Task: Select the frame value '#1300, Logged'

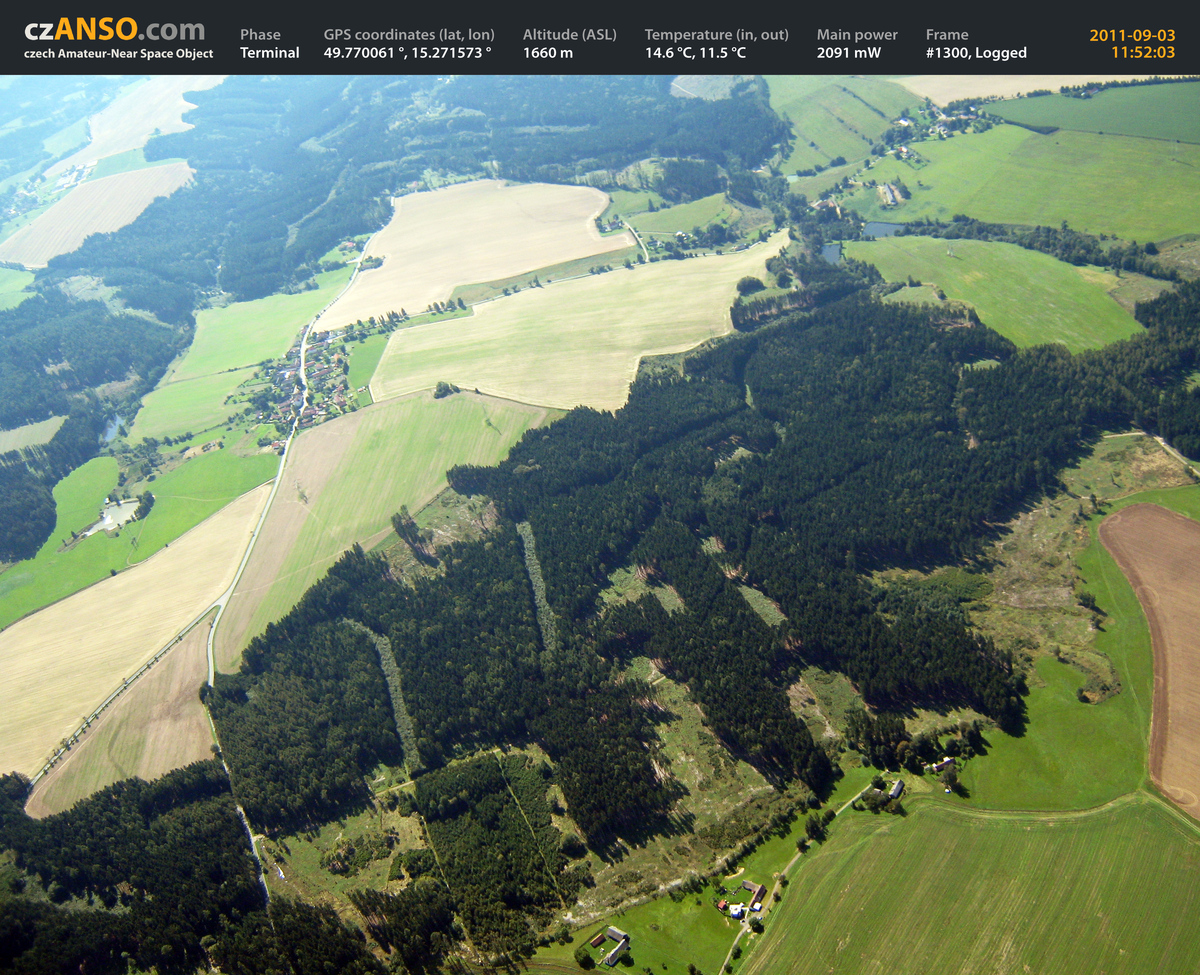Action: click(x=976, y=53)
